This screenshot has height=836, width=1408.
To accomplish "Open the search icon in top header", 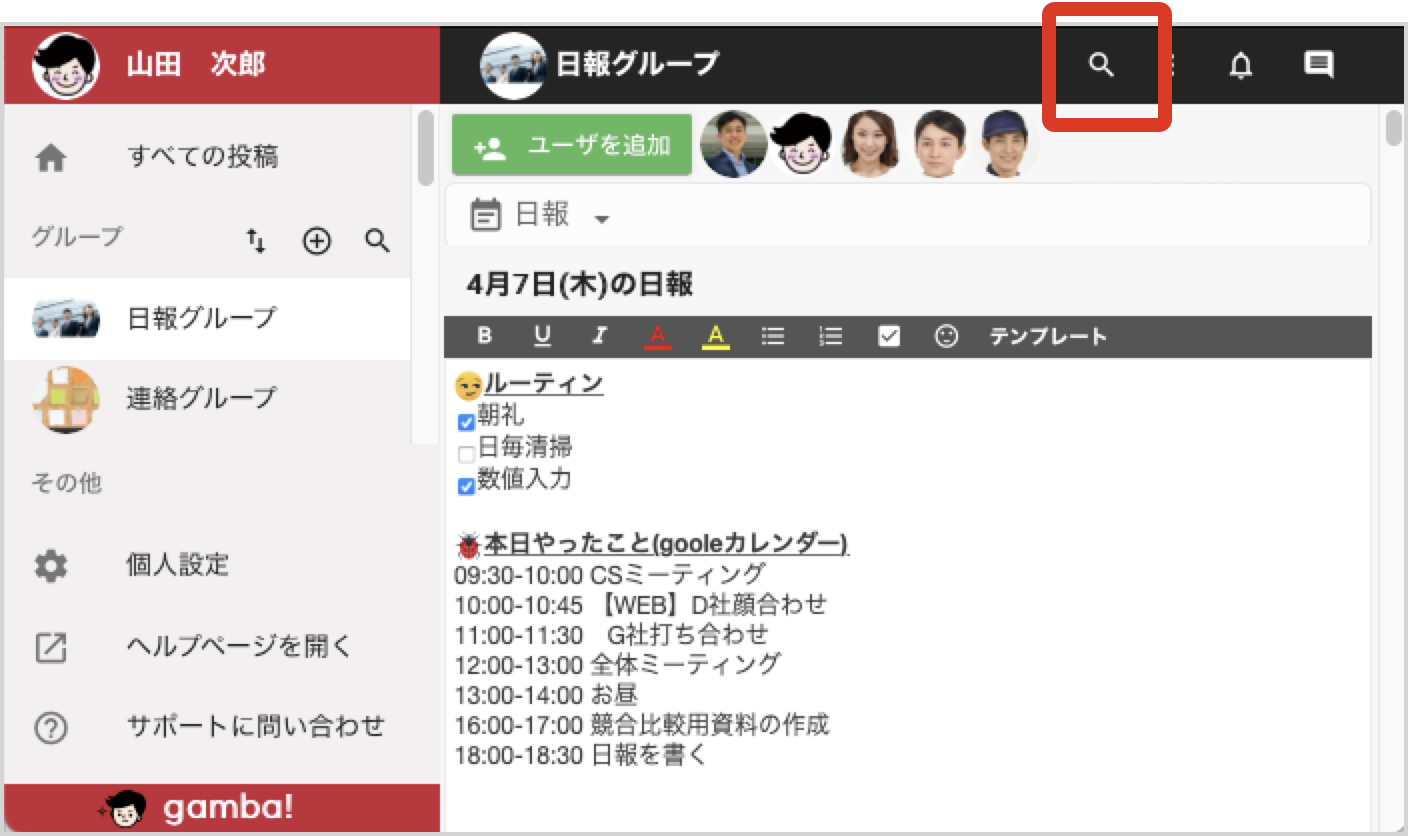I will [x=1101, y=66].
